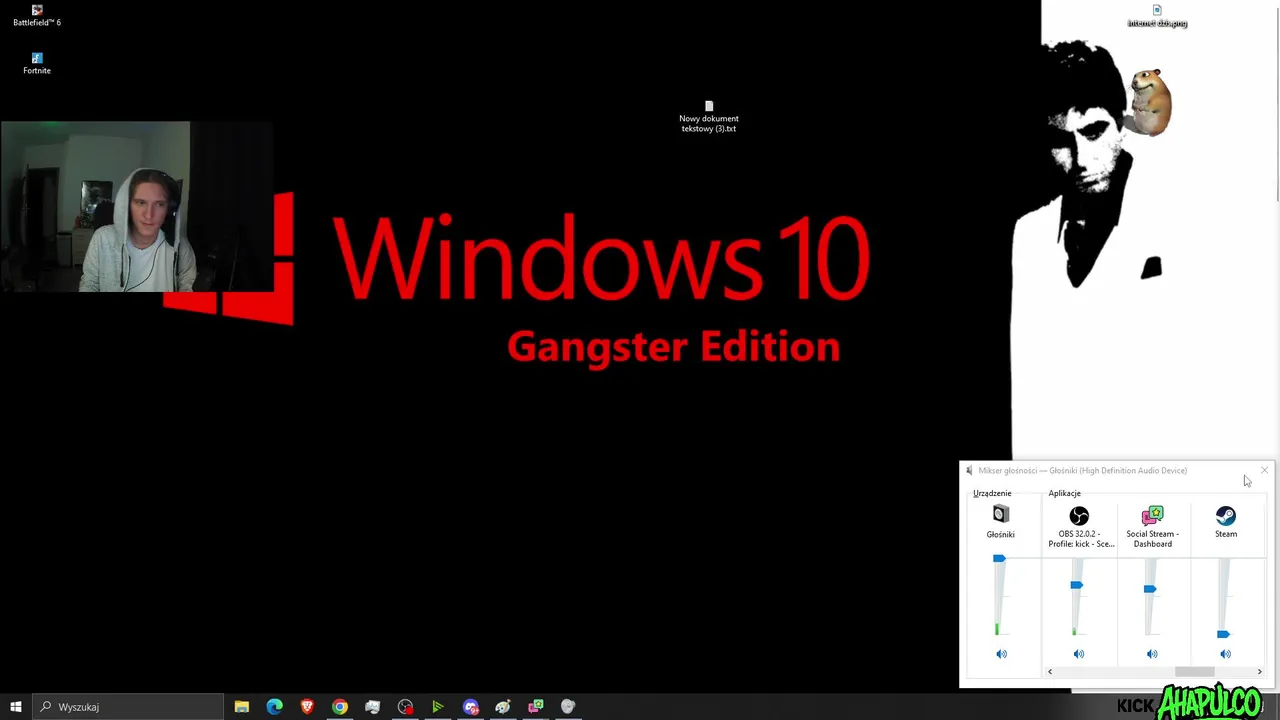Click the mixer horizontal scrollbar thumb
Image resolution: width=1280 pixels, height=720 pixels.
(x=1194, y=672)
